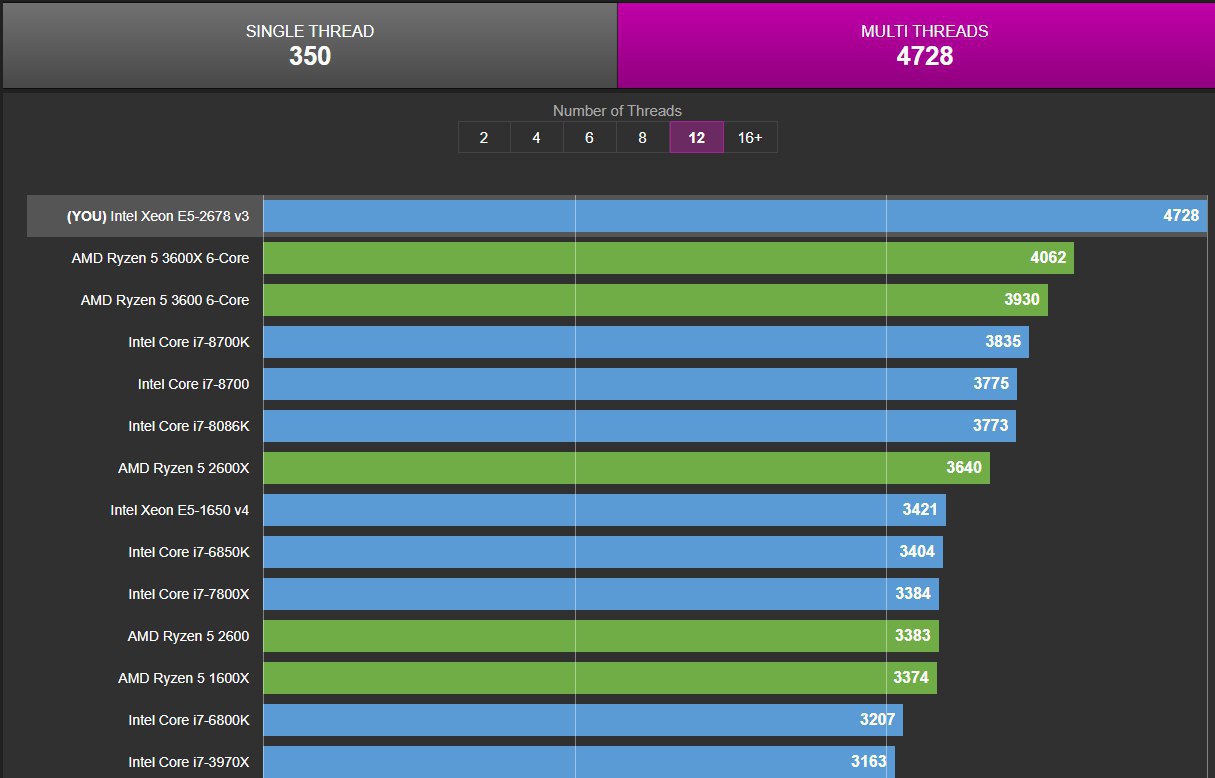Click the Number of Threads heading
Image resolution: width=1215 pixels, height=778 pixels.
coord(617,111)
